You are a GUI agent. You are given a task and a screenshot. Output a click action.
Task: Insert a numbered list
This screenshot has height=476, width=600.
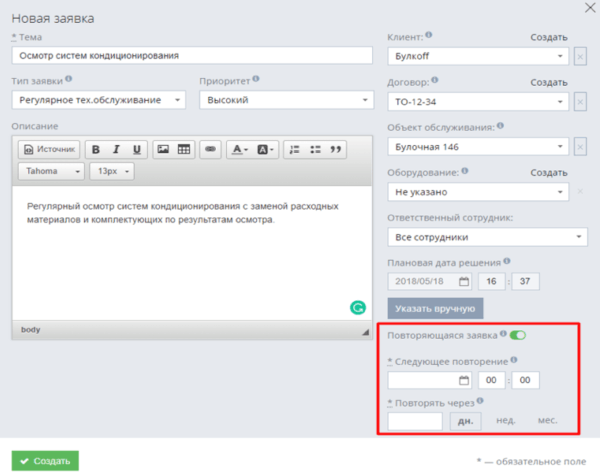tap(294, 150)
